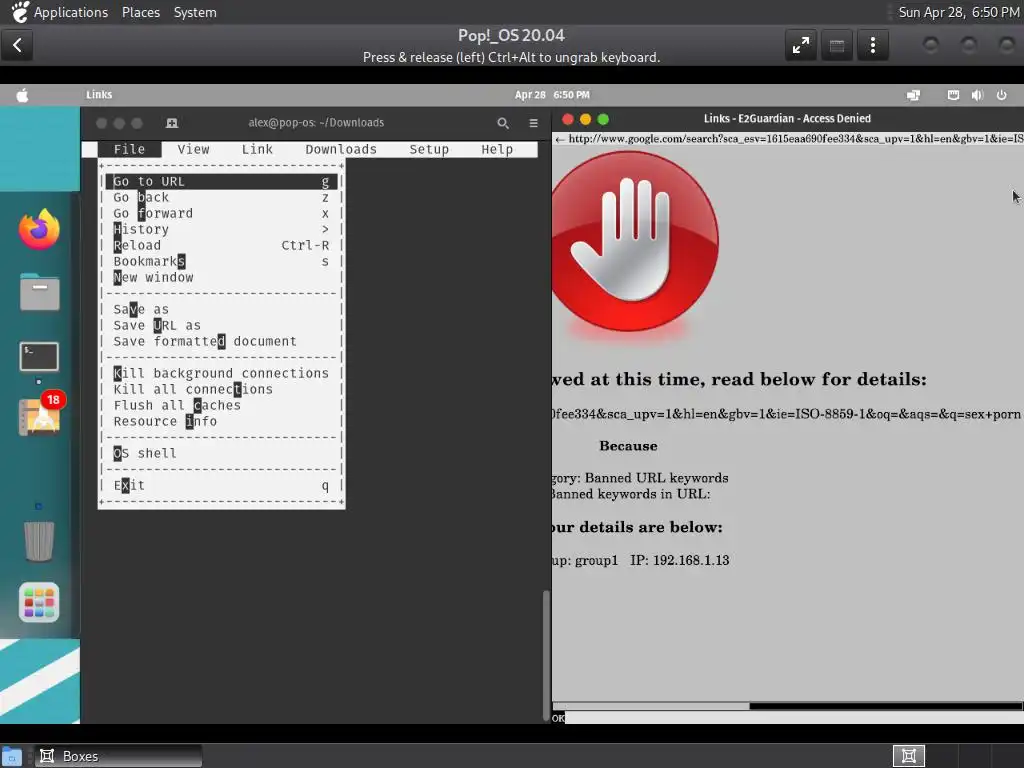Click the GNOME foot logo in the top panel

(x=20, y=12)
